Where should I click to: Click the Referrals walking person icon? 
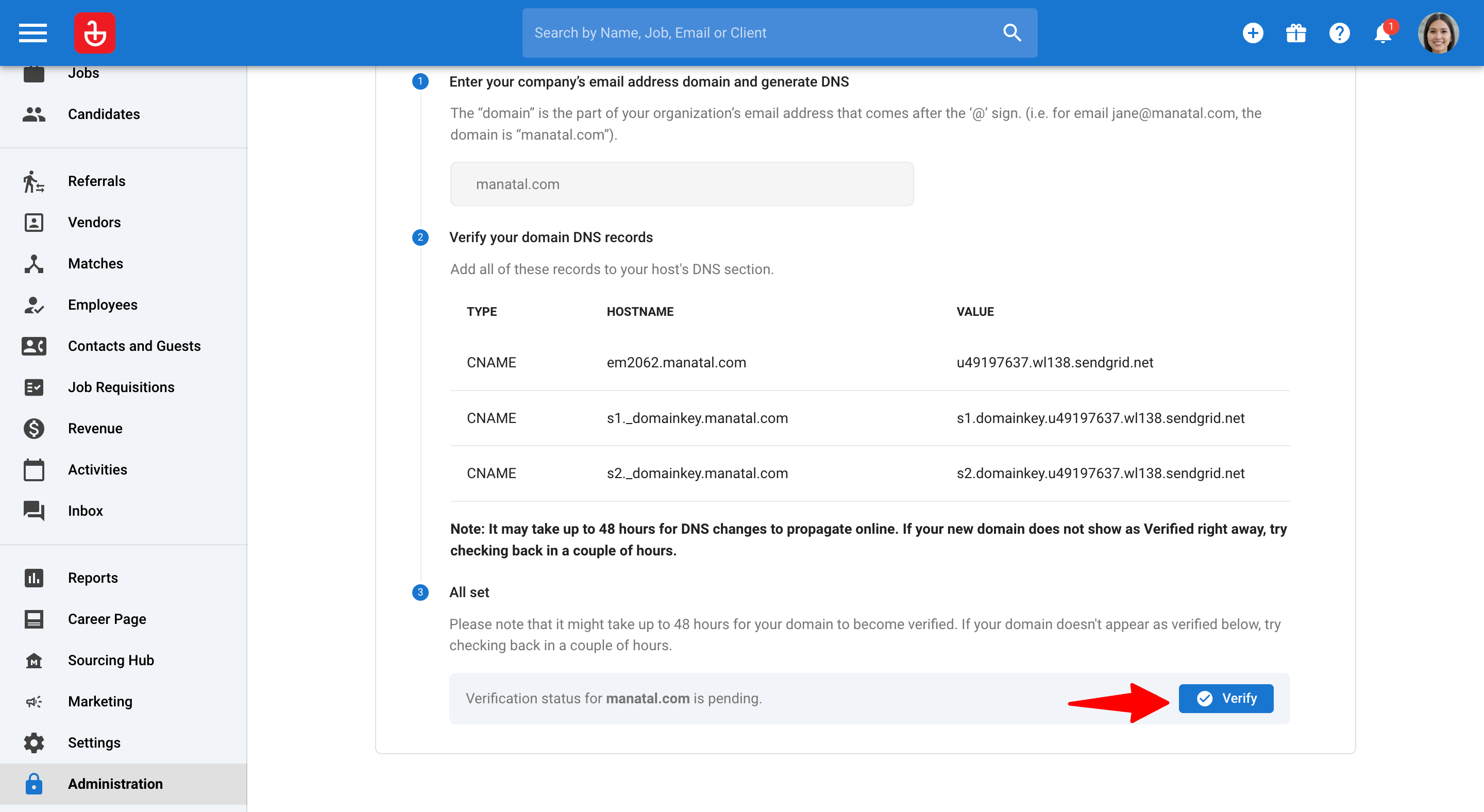[34, 181]
